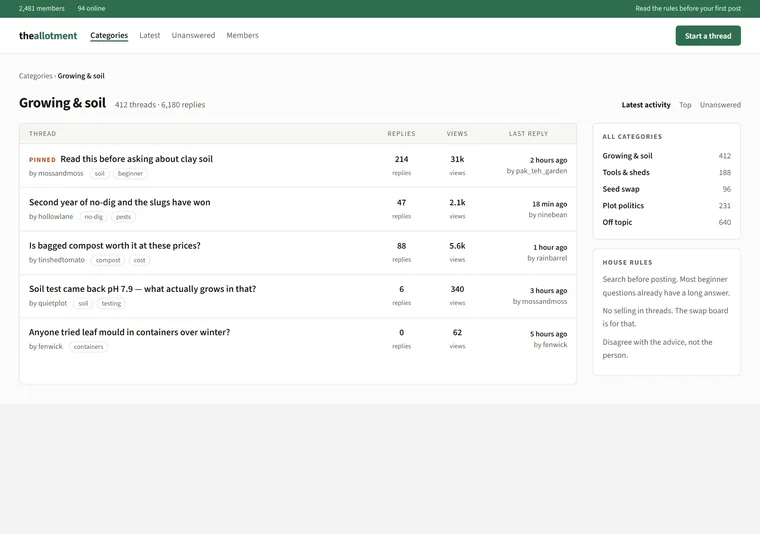Viewport: 760px width, 534px height.
Task: Switch to the Latest nav tab
Action: coord(149,35)
